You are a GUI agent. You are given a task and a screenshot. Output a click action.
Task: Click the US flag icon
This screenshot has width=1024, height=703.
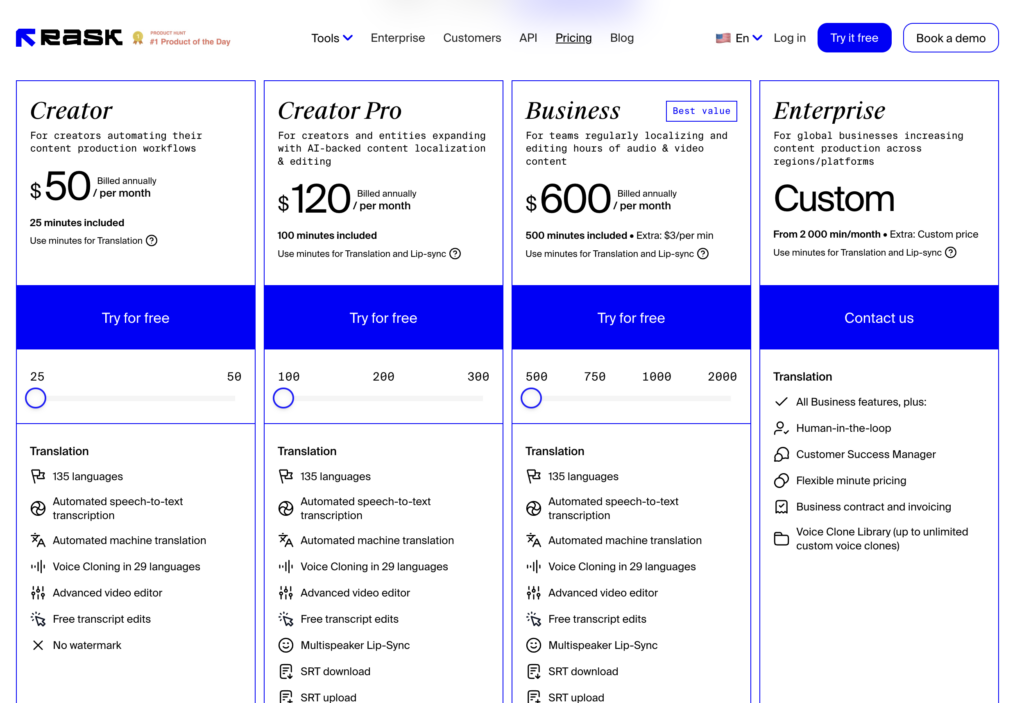[723, 38]
